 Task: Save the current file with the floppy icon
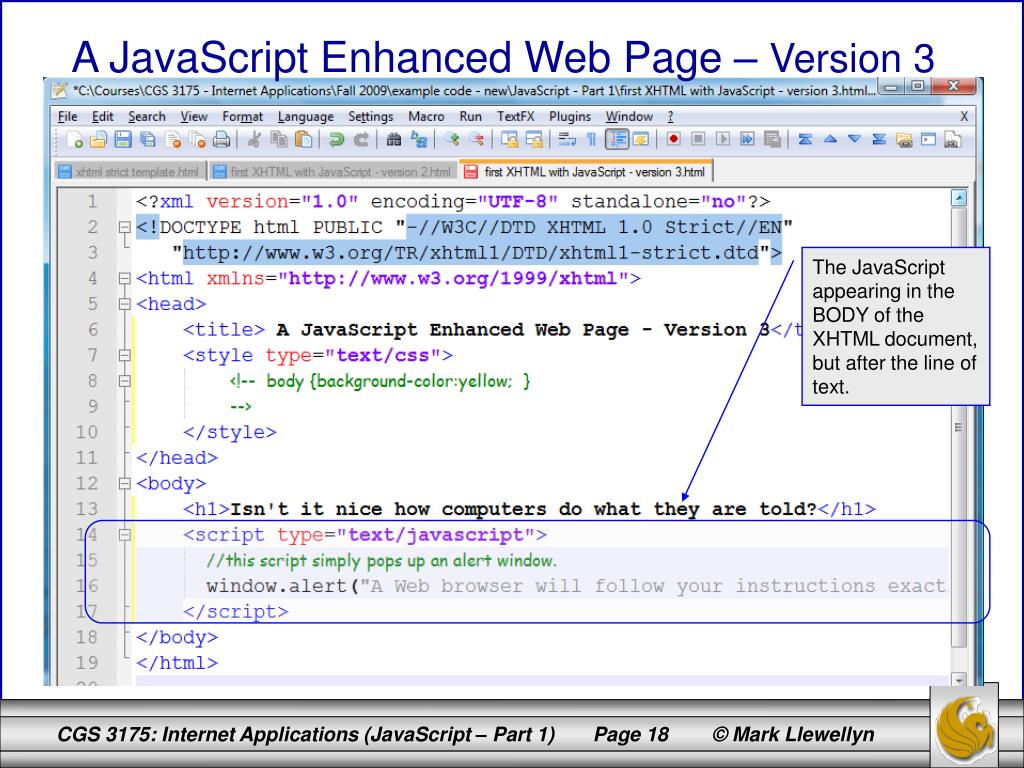click(123, 140)
